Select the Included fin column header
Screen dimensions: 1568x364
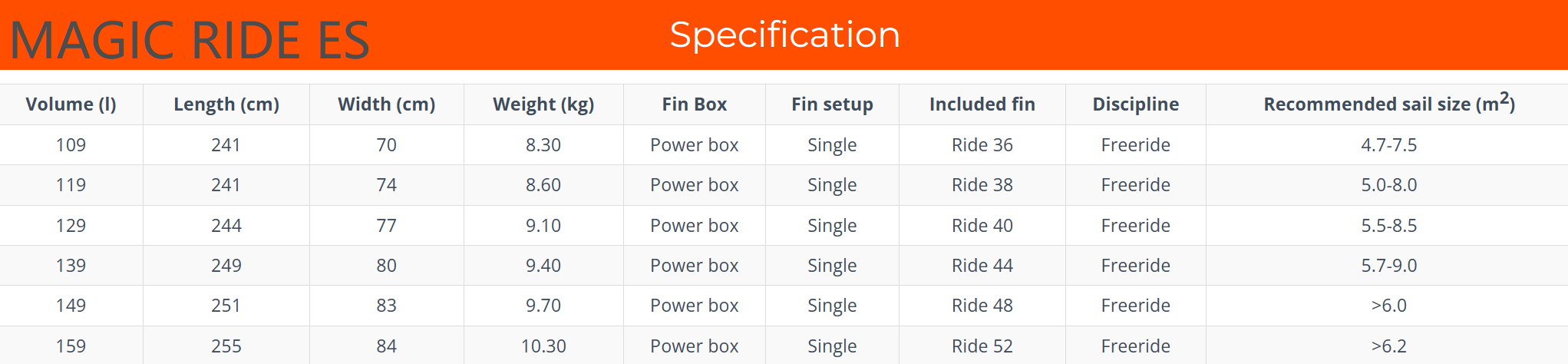point(982,104)
